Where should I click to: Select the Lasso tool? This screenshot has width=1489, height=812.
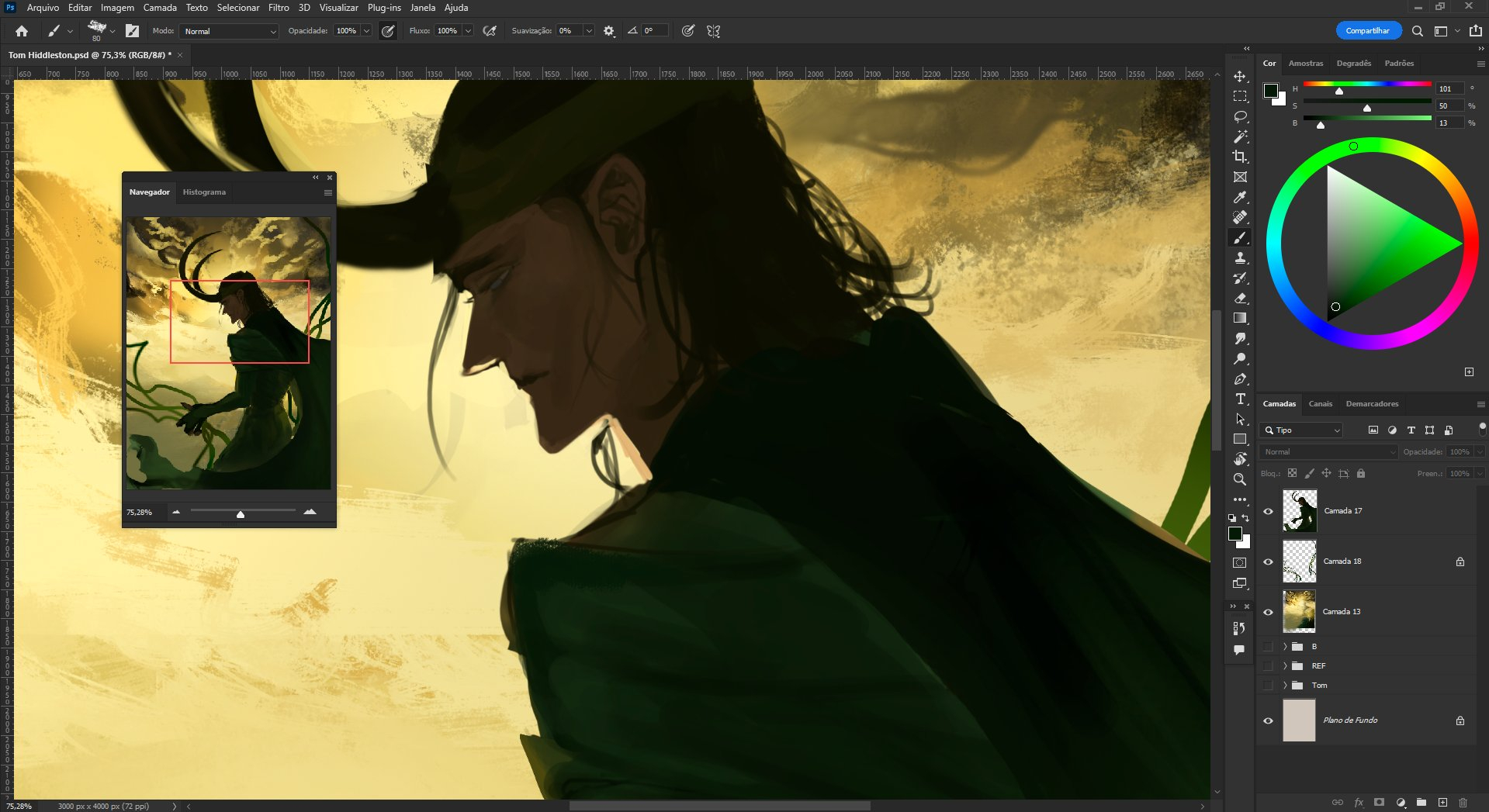1240,116
